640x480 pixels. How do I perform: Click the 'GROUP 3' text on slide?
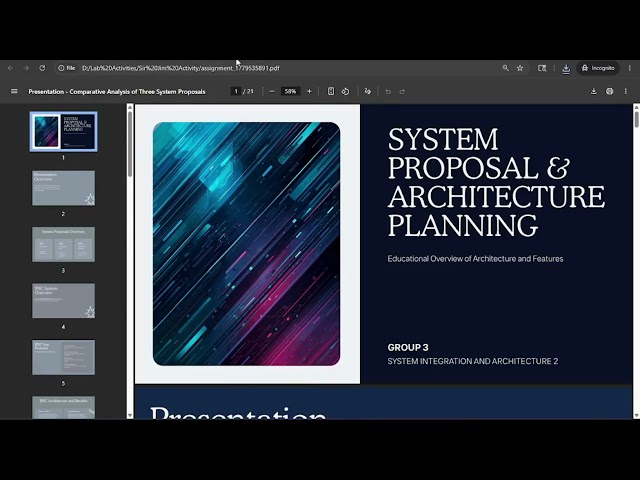tap(408, 347)
